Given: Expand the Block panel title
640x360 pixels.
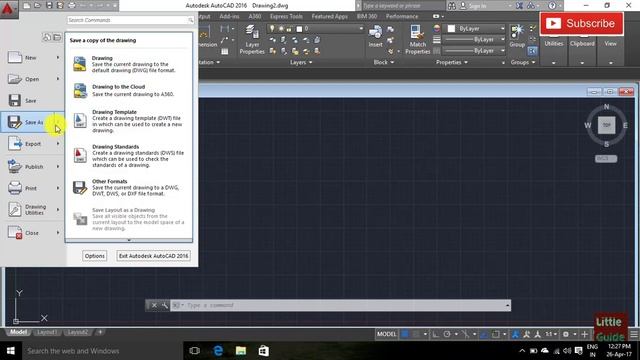Looking at the screenshot, I should (x=384, y=62).
